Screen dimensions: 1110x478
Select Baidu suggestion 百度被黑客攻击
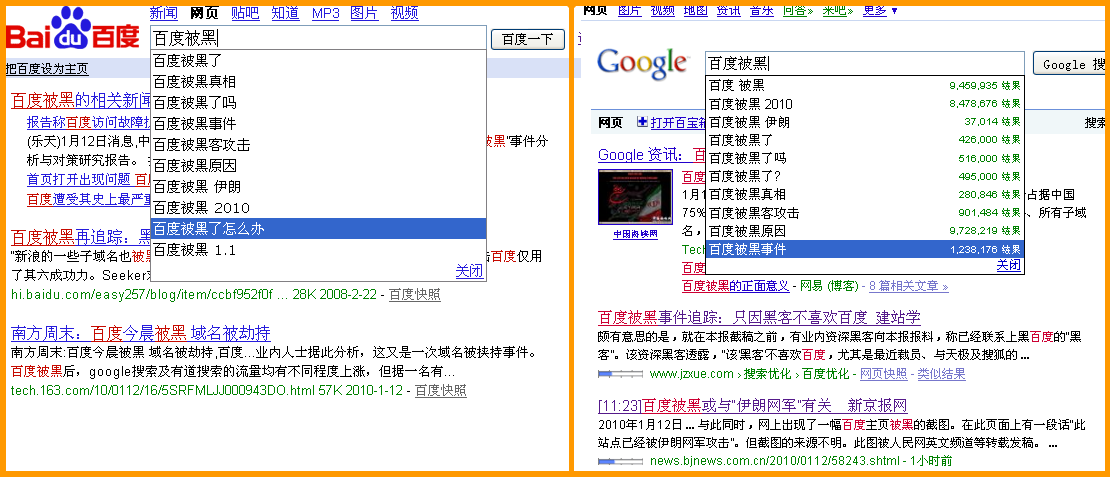tap(319, 144)
